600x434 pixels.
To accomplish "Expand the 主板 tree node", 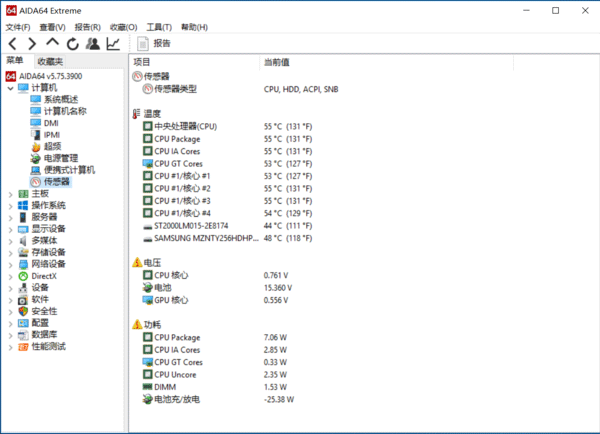I will click(10, 194).
